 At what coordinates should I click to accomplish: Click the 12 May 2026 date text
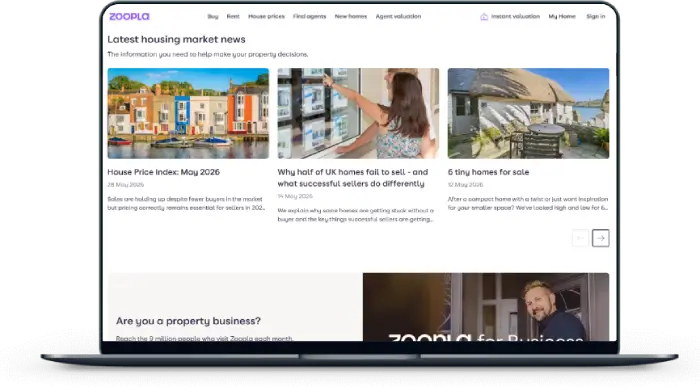pos(465,184)
